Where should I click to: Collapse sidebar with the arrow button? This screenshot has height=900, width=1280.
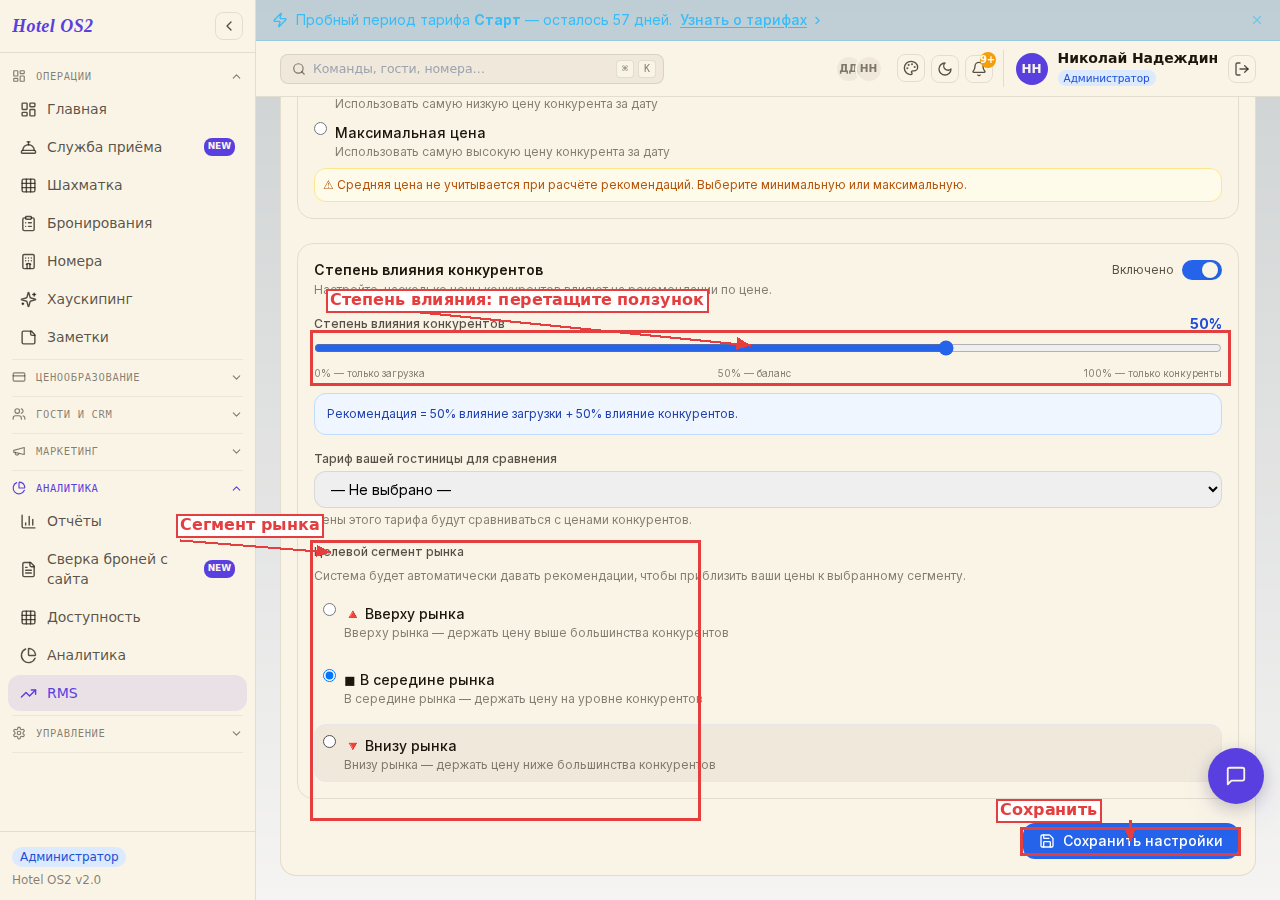tap(229, 26)
